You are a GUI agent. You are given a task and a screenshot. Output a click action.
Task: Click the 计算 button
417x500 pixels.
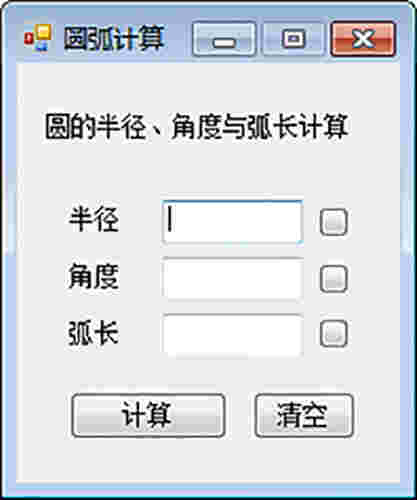(x=148, y=415)
